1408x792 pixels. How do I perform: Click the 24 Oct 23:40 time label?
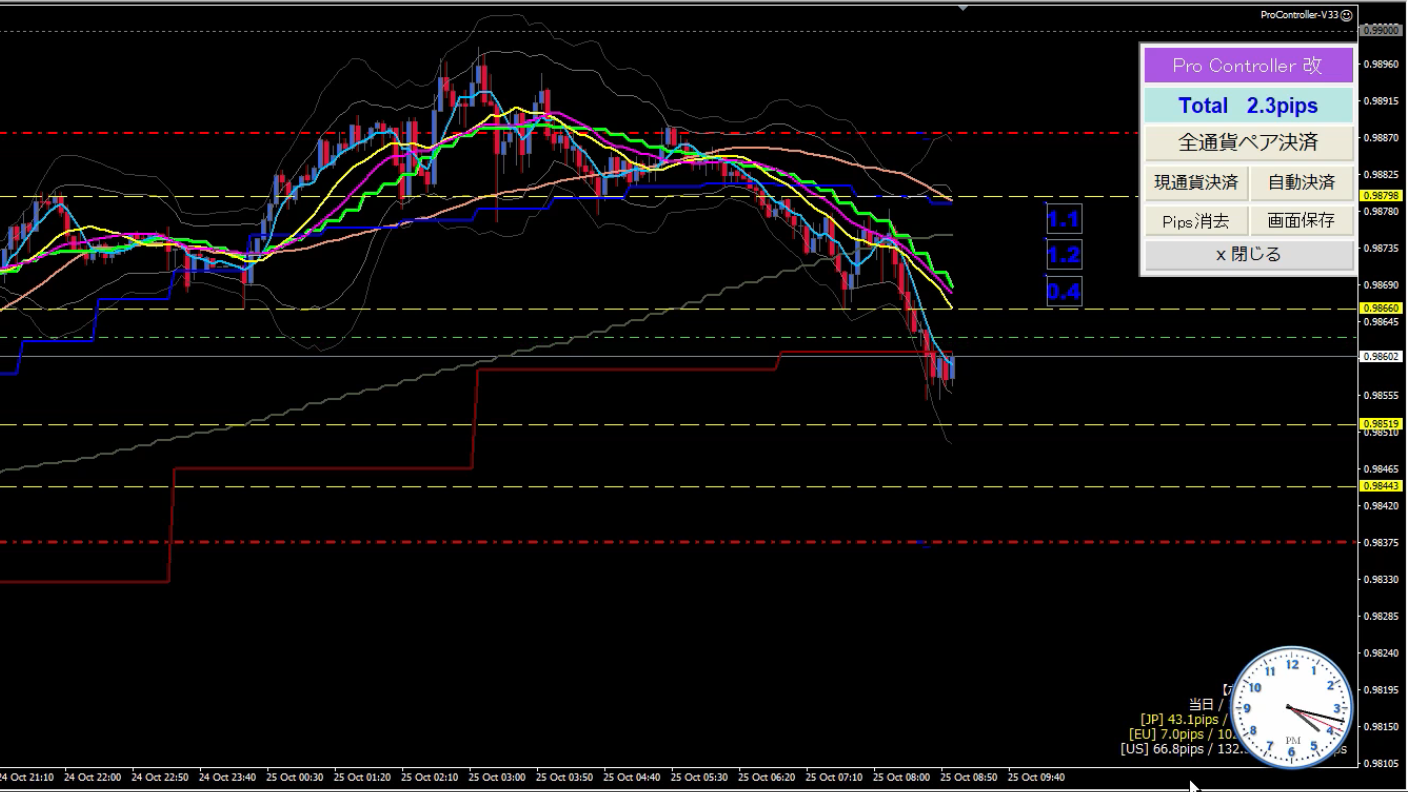(x=227, y=777)
